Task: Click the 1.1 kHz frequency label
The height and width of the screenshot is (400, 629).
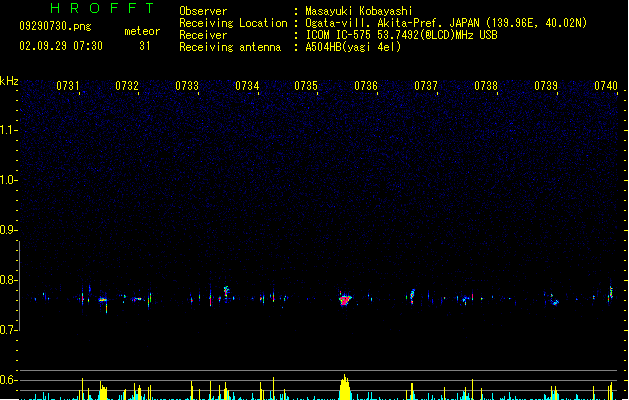Action: click(x=8, y=130)
